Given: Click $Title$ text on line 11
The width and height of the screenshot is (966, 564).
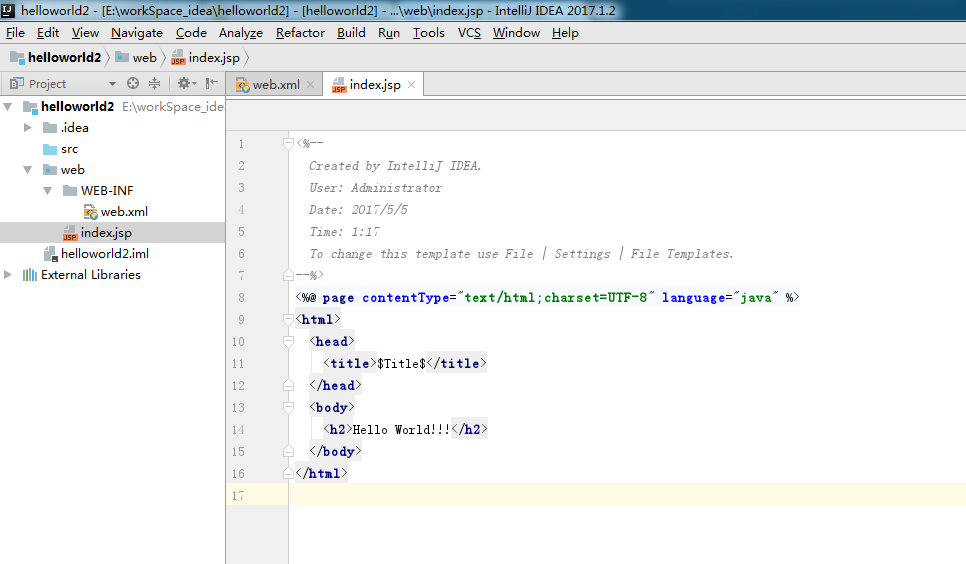Looking at the screenshot, I should tap(401, 364).
